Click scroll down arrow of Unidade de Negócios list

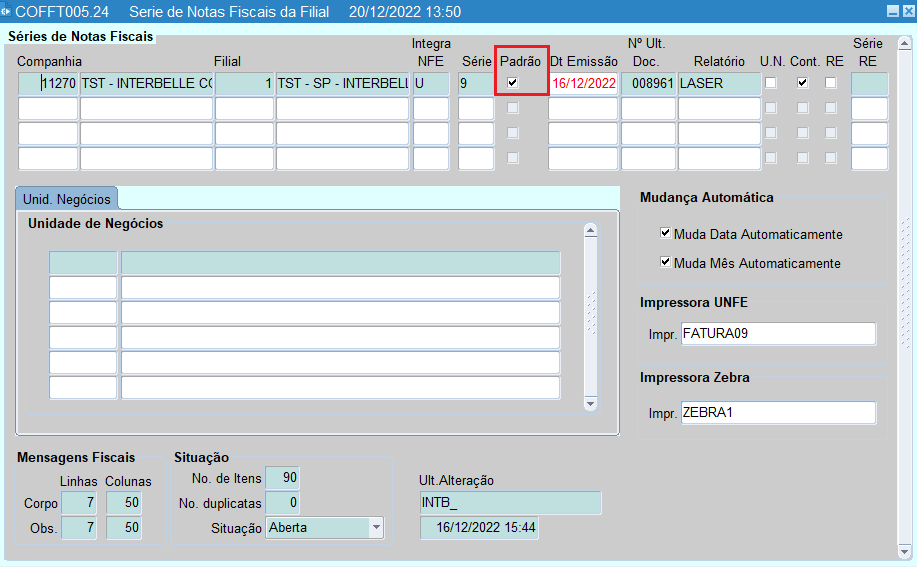tap(591, 404)
